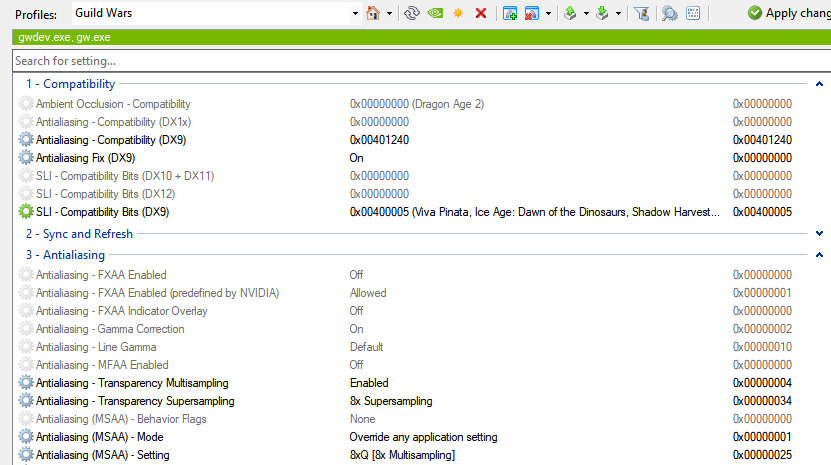This screenshot has height=465, width=831.
Task: Select the Antialiasing - Line Gamma setting
Action: point(96,347)
